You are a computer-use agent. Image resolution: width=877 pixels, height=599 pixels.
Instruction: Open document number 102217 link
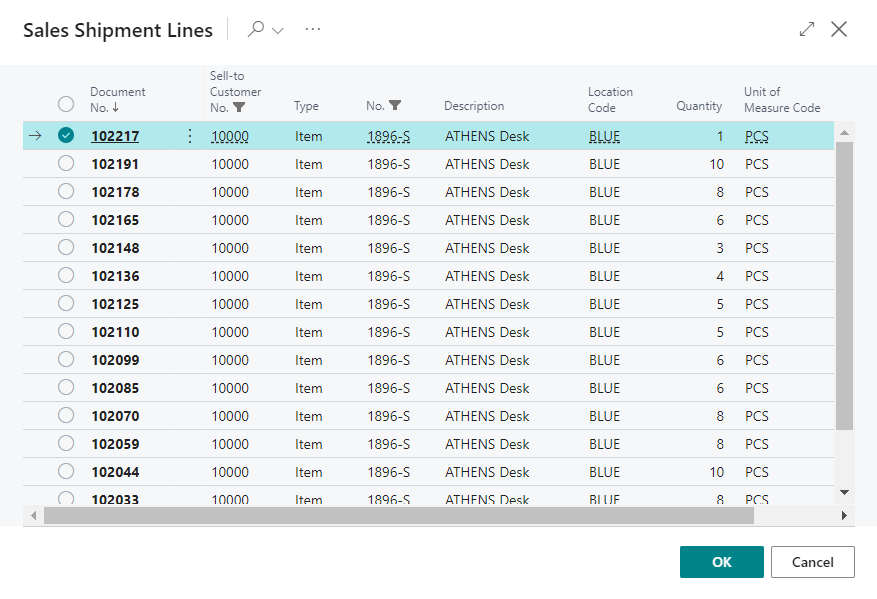click(115, 136)
